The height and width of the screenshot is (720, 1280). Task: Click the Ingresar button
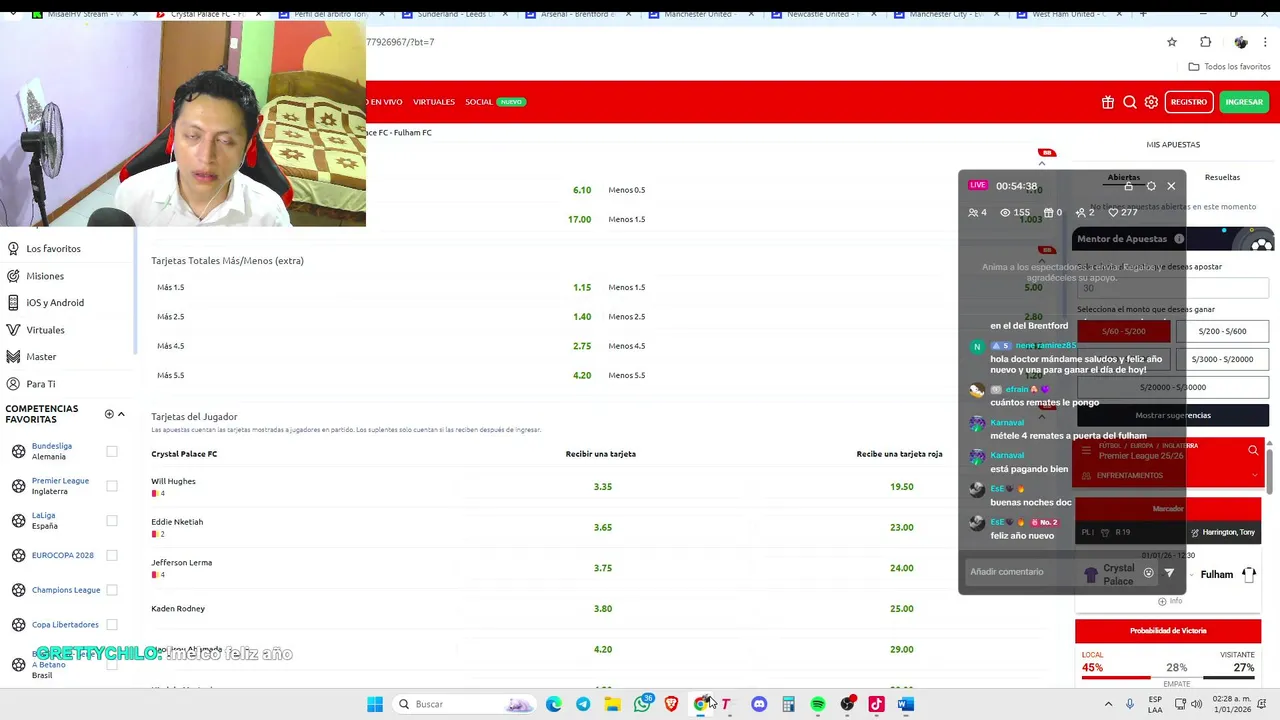click(x=1244, y=102)
